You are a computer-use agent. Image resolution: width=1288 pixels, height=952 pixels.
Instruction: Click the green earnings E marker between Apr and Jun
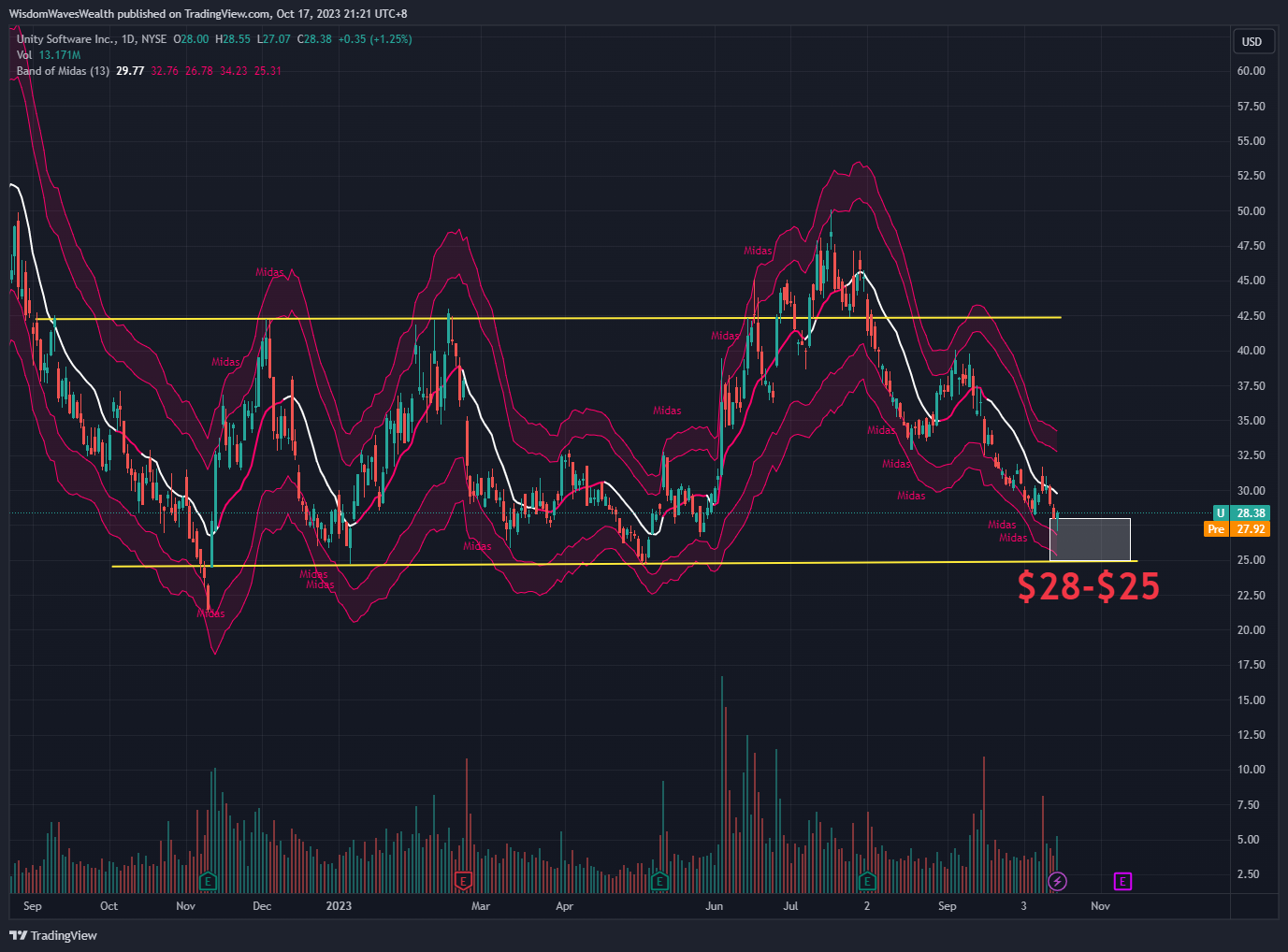coord(659,881)
